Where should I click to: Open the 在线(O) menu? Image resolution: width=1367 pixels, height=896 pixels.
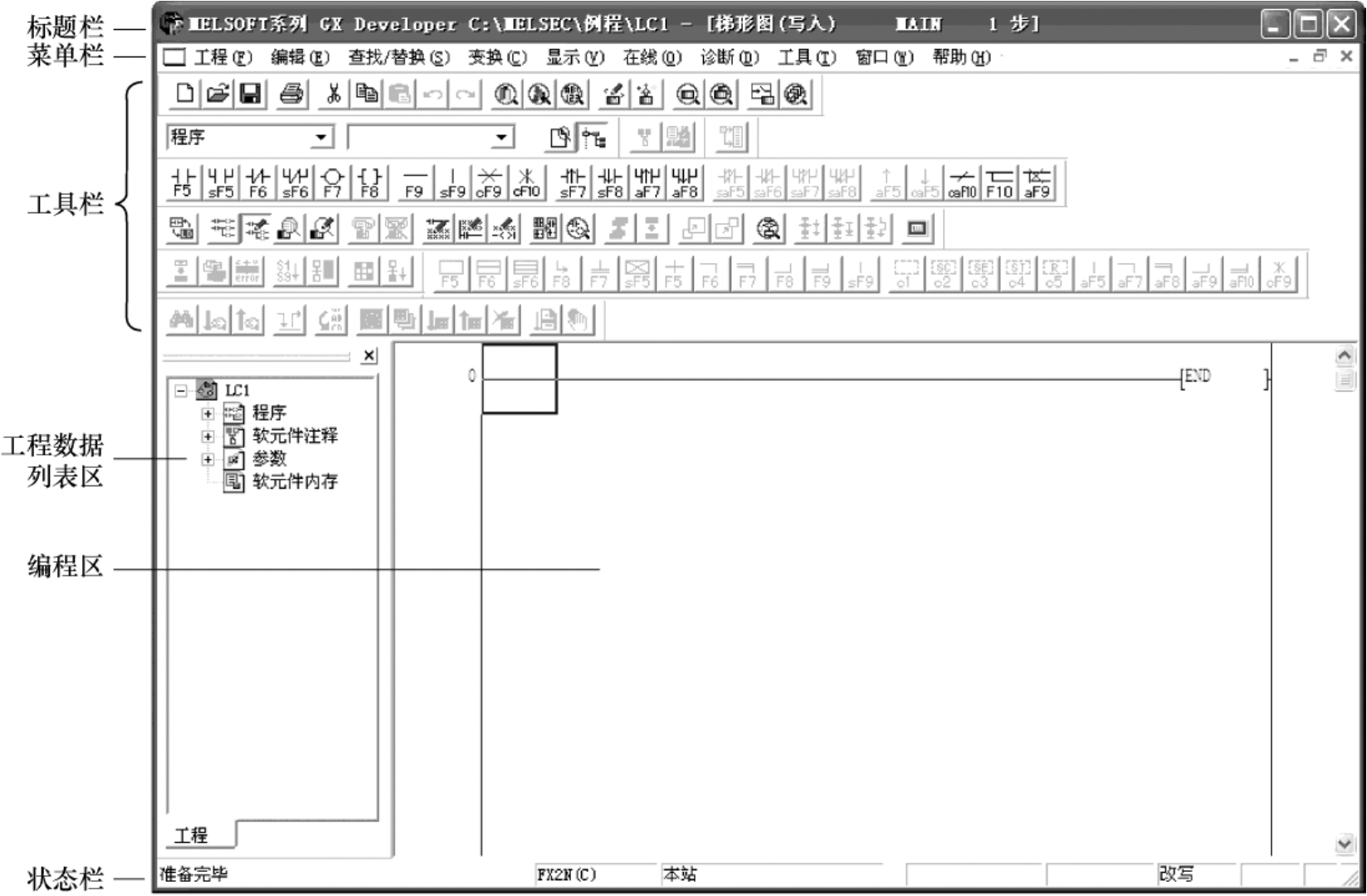point(652,57)
